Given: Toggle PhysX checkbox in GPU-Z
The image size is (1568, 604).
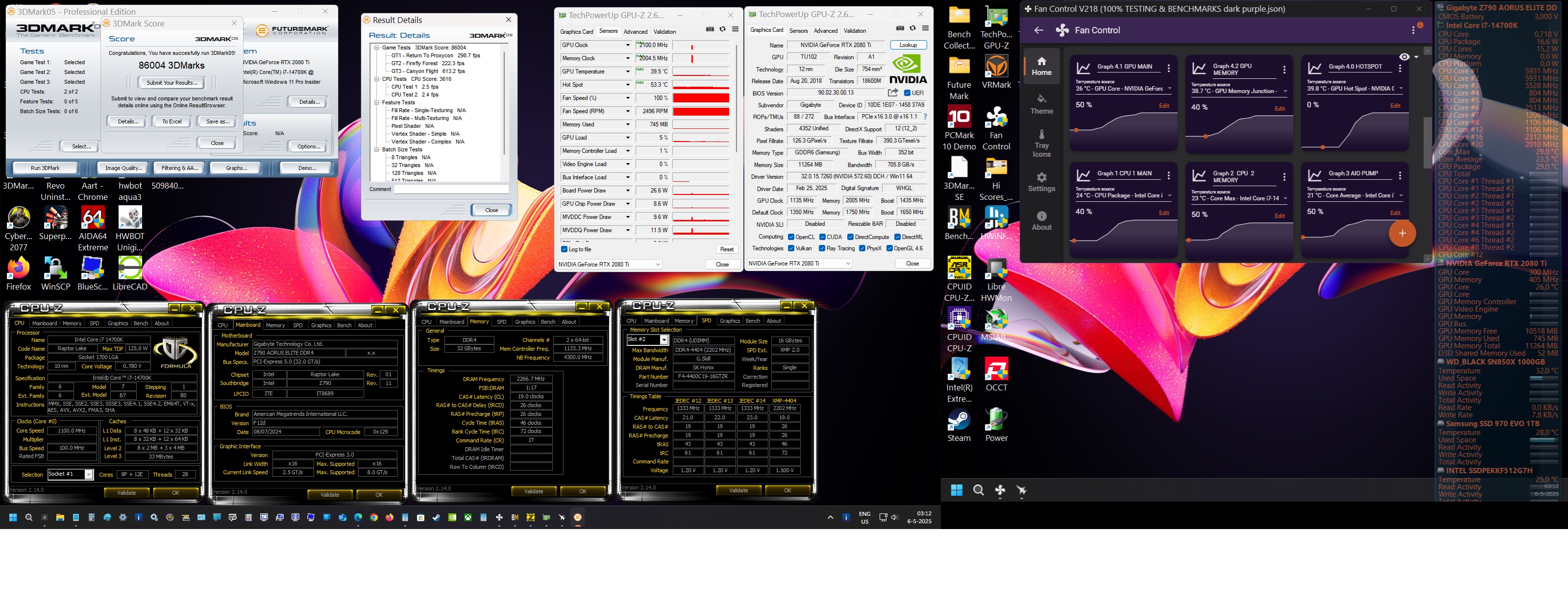Looking at the screenshot, I should (862, 248).
